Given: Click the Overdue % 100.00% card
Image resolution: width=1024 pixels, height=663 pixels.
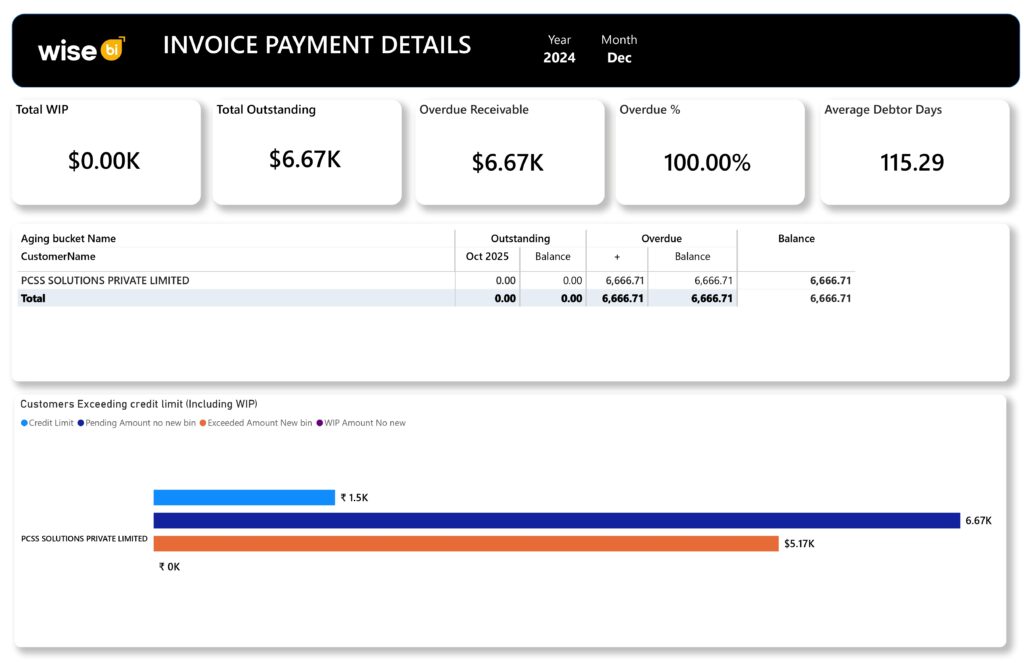Looking at the screenshot, I should [x=708, y=152].
